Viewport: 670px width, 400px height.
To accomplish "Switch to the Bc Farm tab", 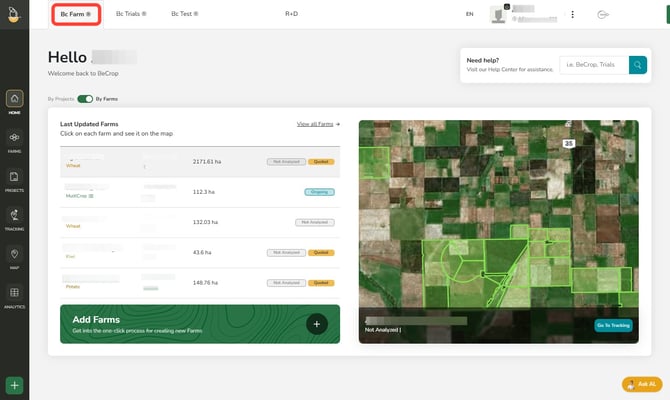I will (76, 14).
